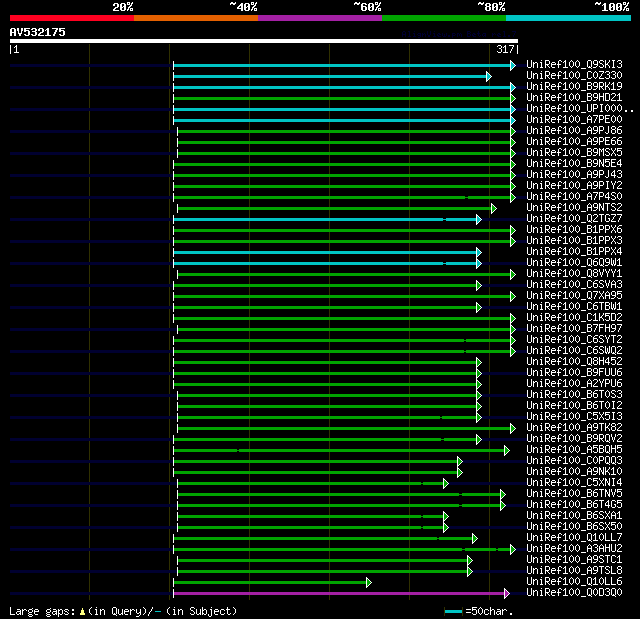Select the UniRef100_C6SVA3 hit

coord(574,285)
